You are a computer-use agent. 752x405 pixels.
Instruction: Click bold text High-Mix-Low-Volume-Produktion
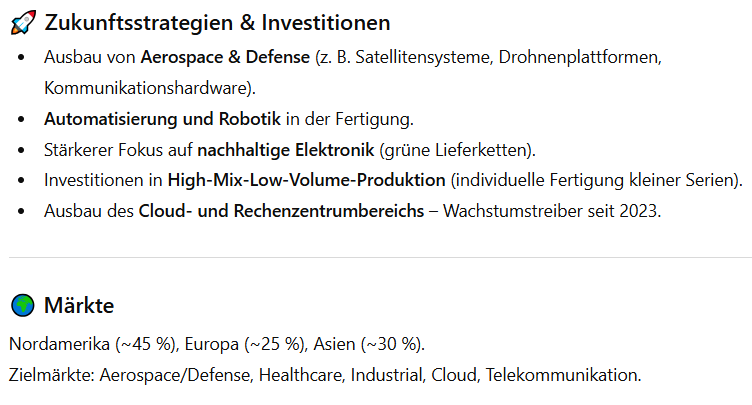tap(306, 181)
